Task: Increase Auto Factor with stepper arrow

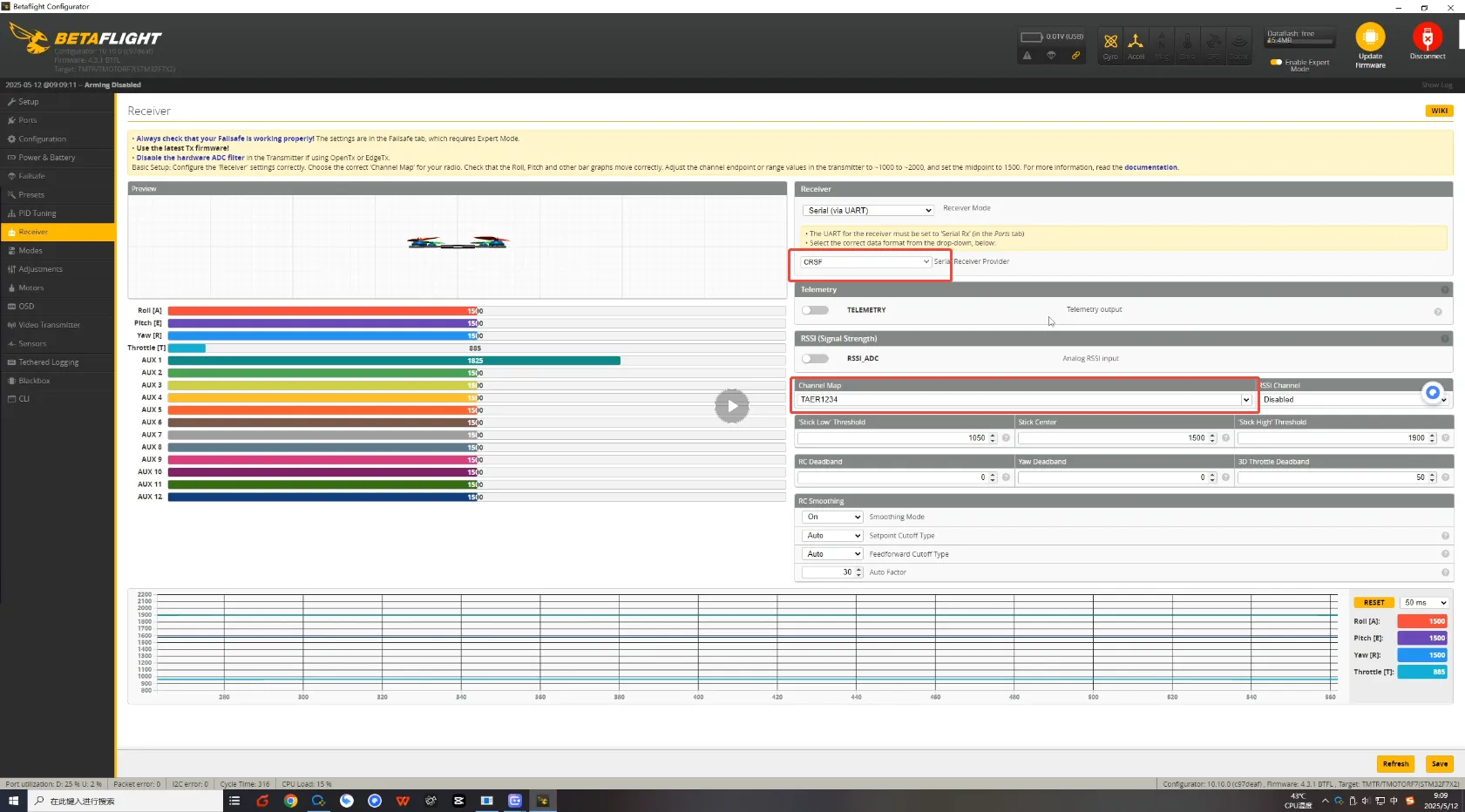Action: click(x=859, y=570)
